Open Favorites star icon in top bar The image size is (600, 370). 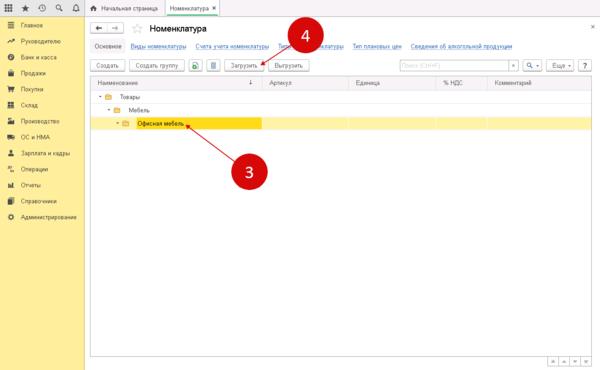coord(25,8)
